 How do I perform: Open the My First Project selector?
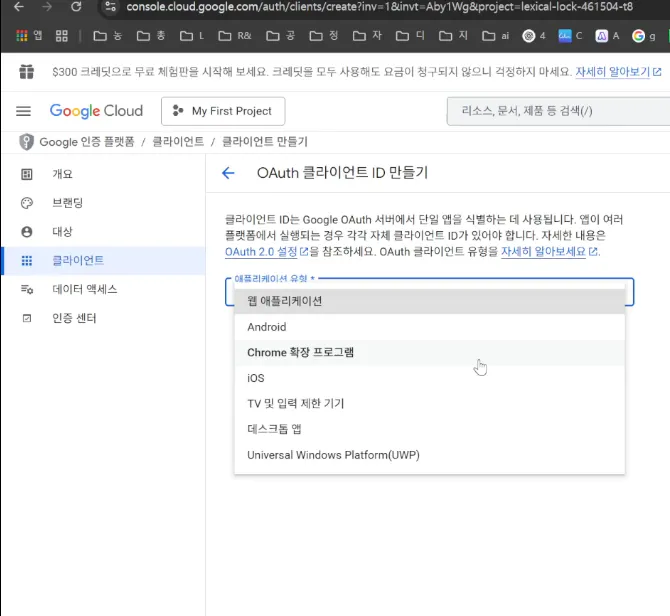pos(223,111)
